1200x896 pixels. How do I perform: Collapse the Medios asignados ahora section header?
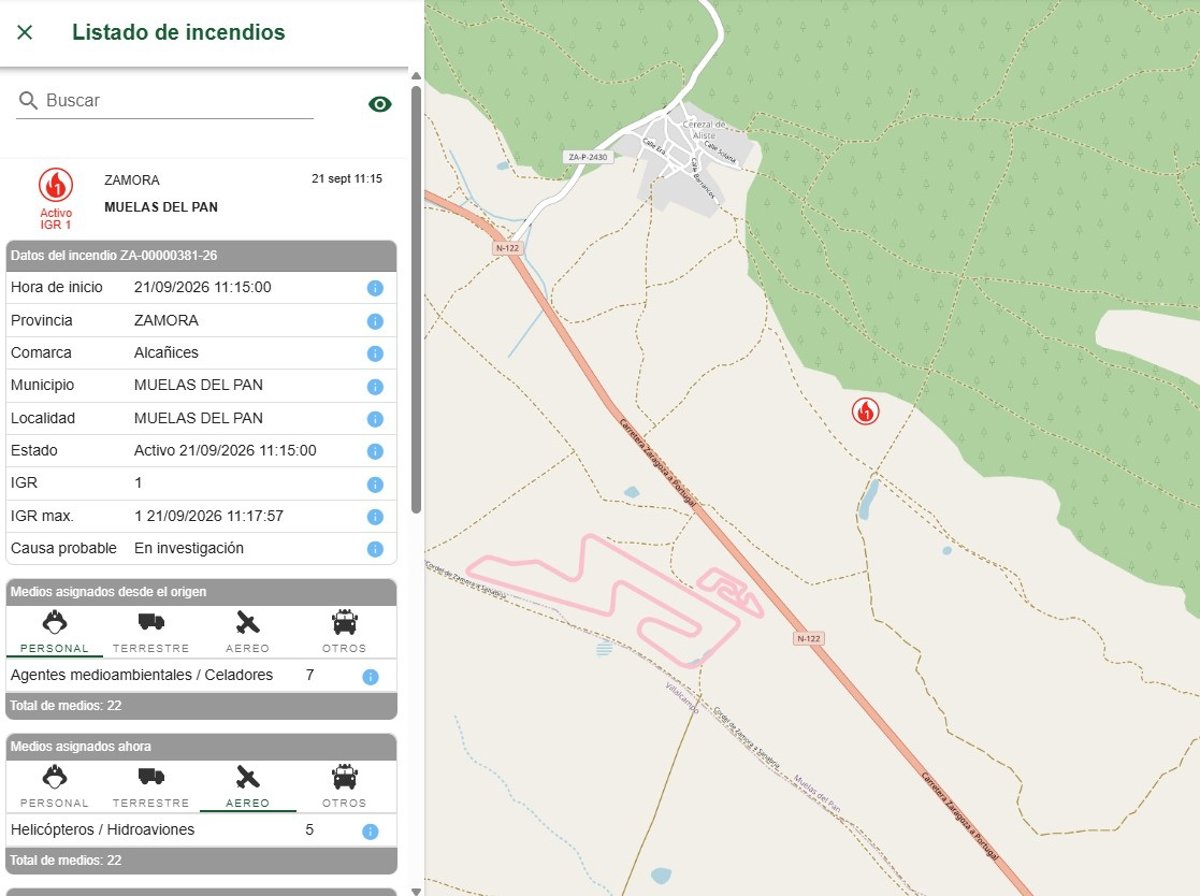point(201,747)
